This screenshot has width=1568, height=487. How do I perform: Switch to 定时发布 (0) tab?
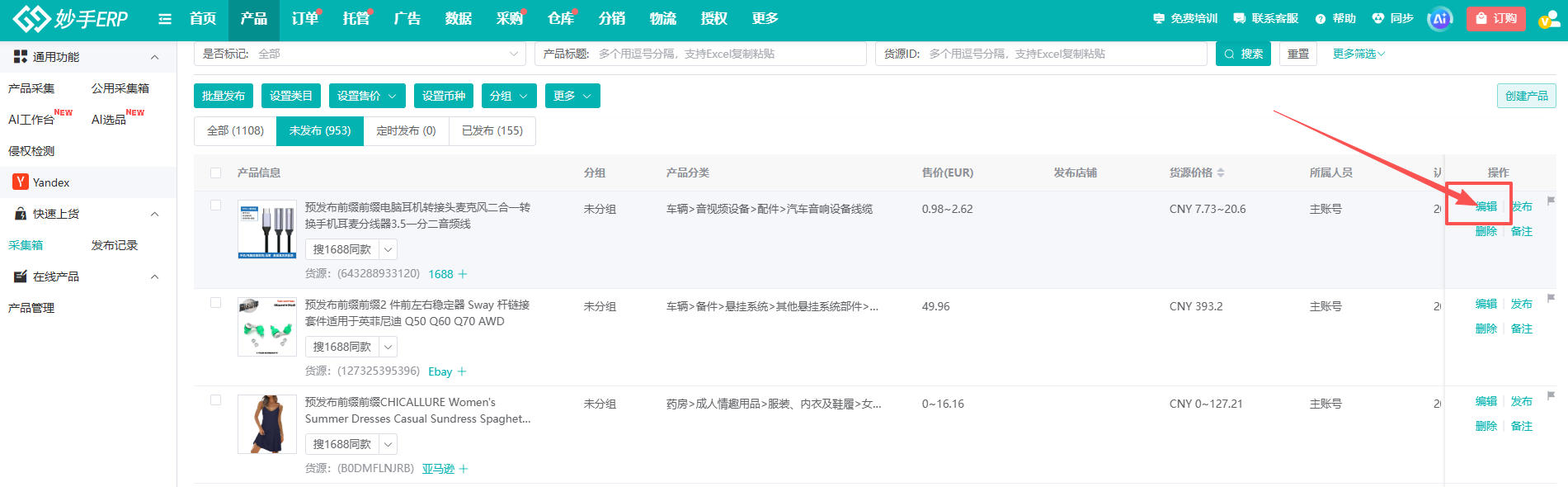pos(406,130)
